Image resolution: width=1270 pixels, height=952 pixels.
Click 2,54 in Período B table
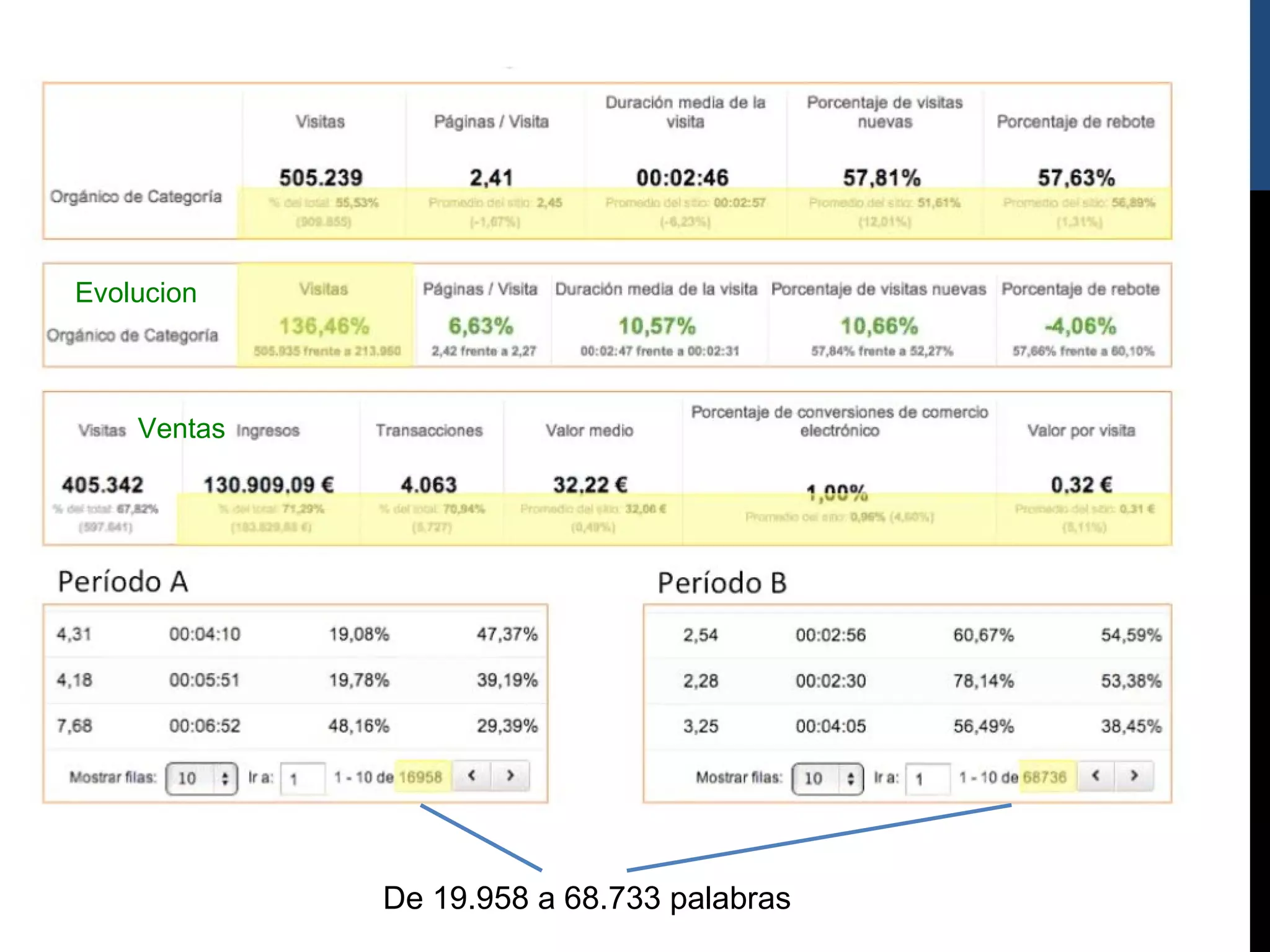(701, 635)
